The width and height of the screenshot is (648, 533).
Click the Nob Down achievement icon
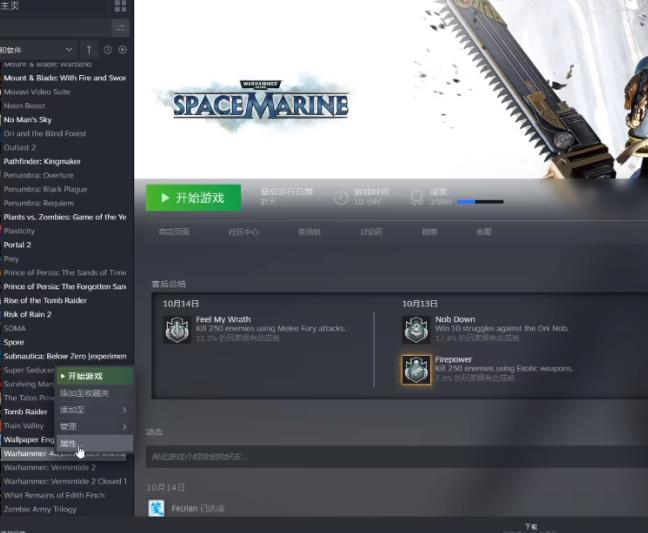[x=416, y=329]
